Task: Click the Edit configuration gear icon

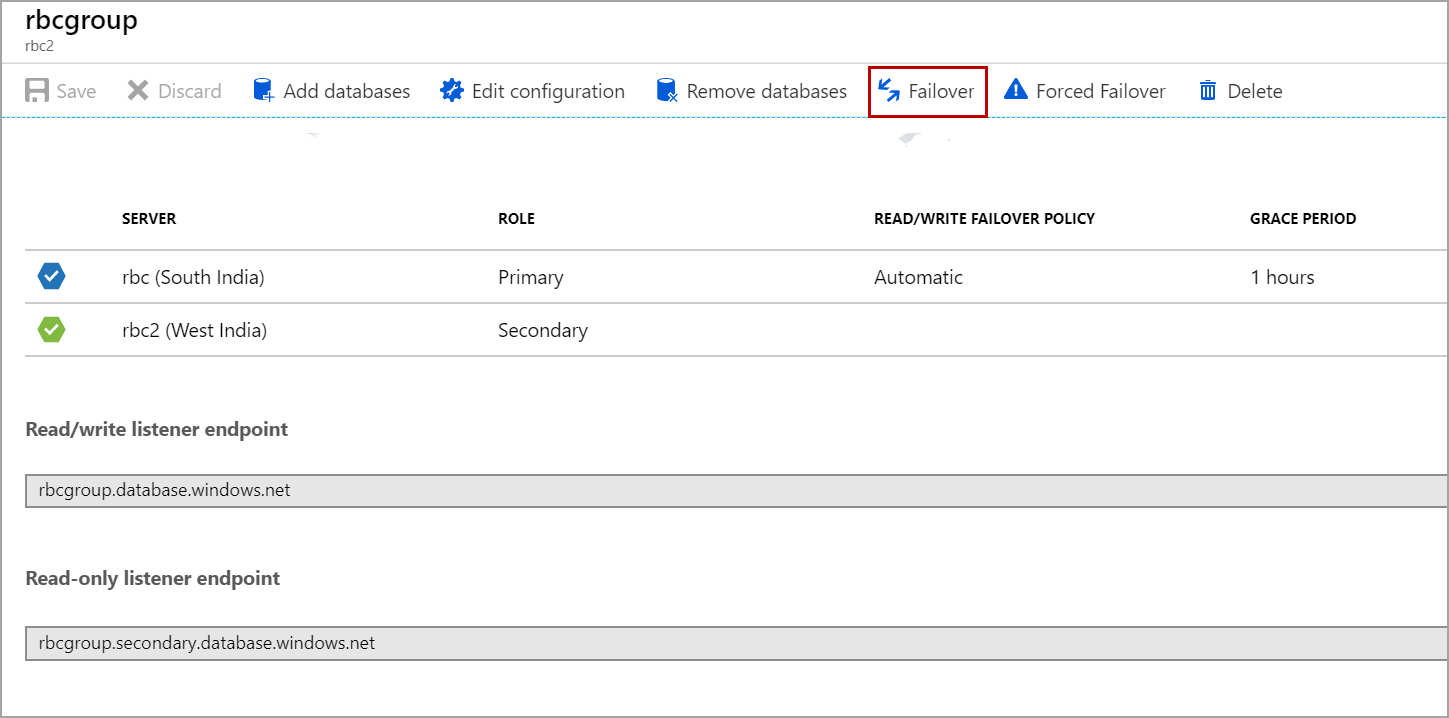Action: click(x=452, y=91)
